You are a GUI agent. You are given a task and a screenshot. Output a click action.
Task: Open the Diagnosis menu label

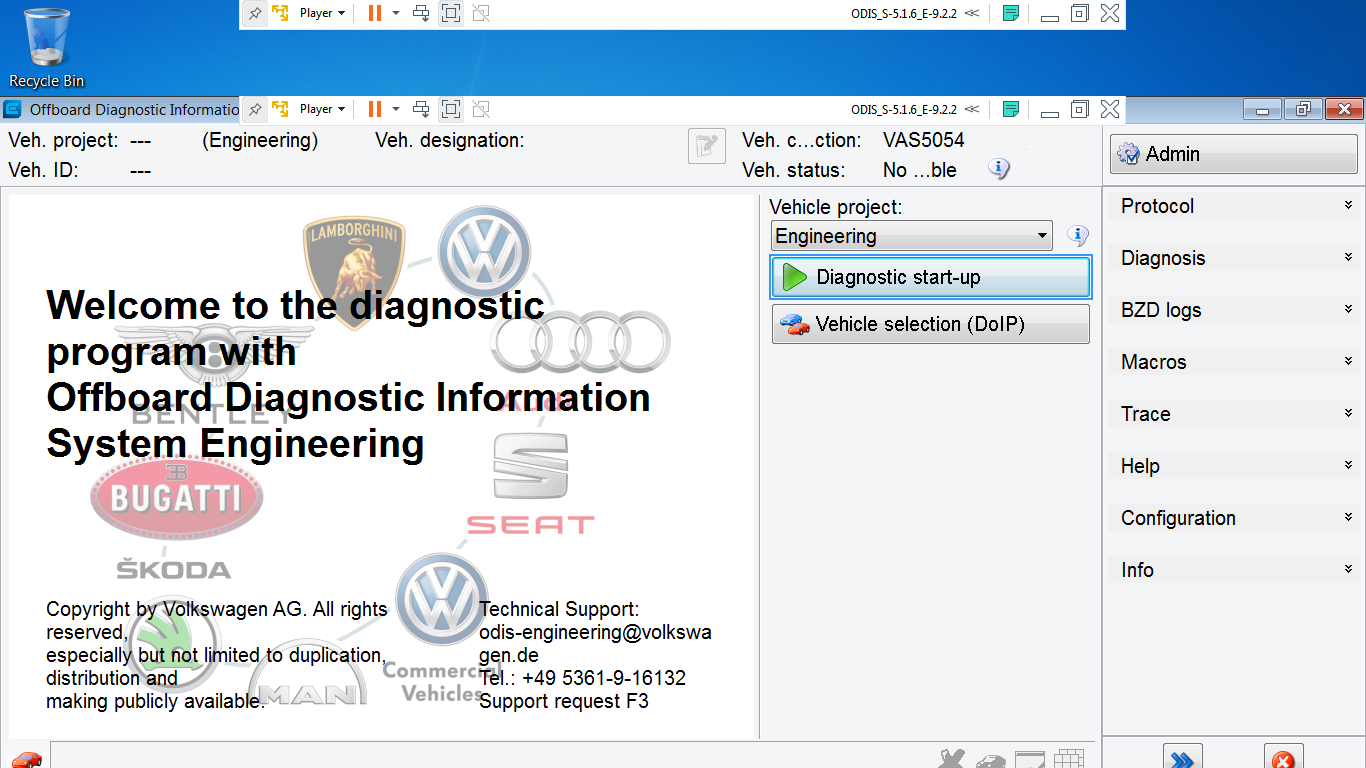tap(1163, 258)
